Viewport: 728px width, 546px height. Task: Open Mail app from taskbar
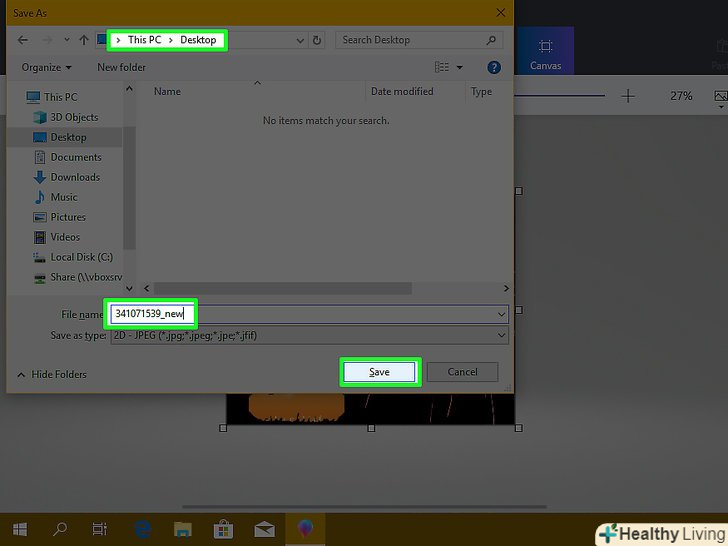[264, 529]
